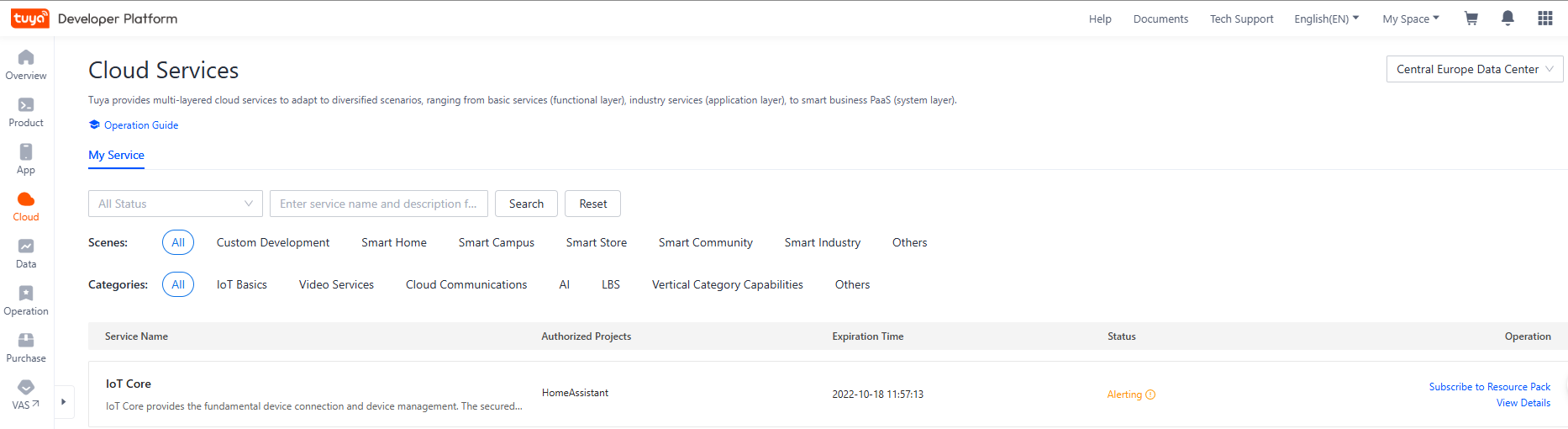
Task: Filter scenes by Smart Industry
Action: (823, 242)
